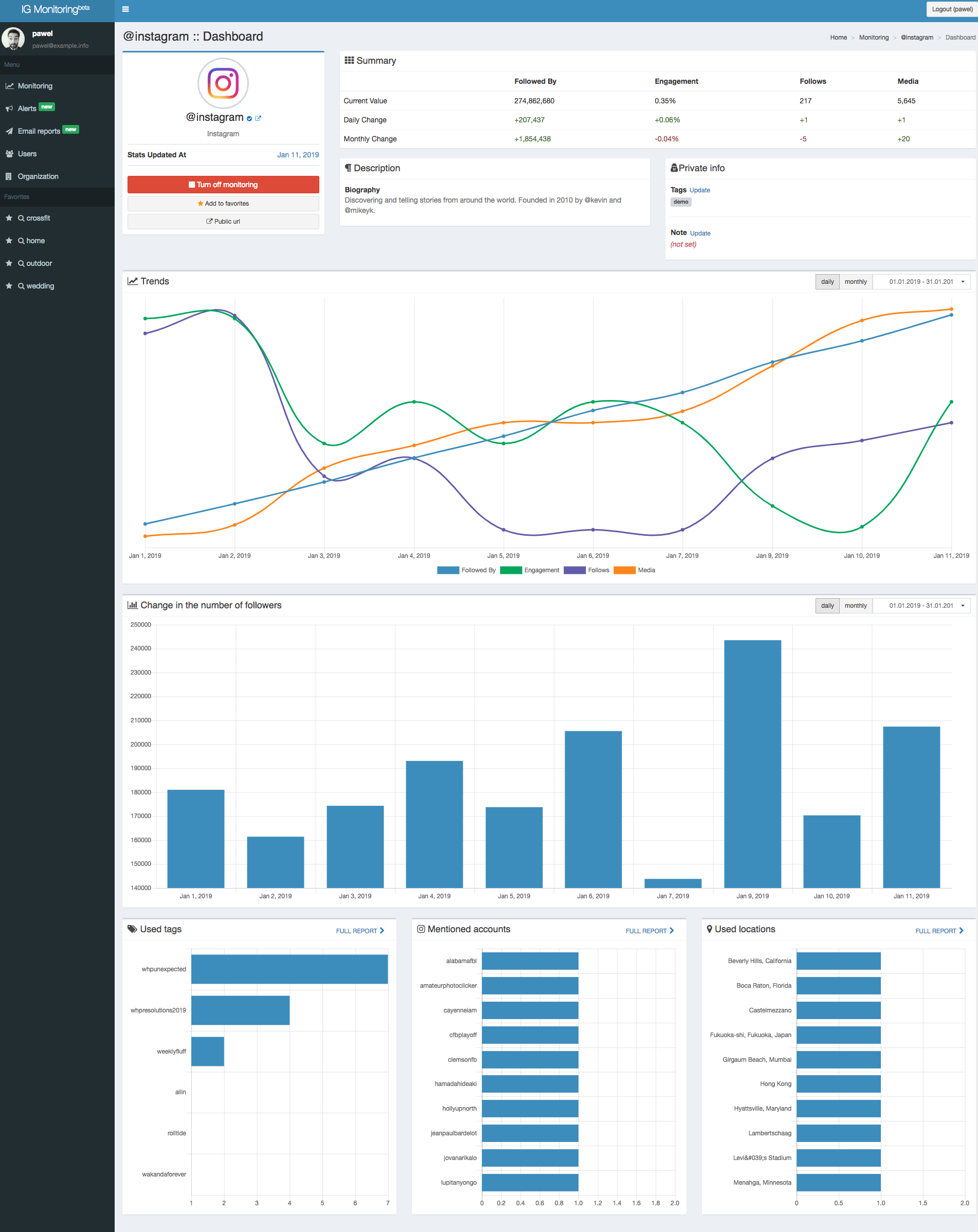The width and height of the screenshot is (978, 1232).
Task: Open the Used tags FULL REPORT link
Action: 360,931
